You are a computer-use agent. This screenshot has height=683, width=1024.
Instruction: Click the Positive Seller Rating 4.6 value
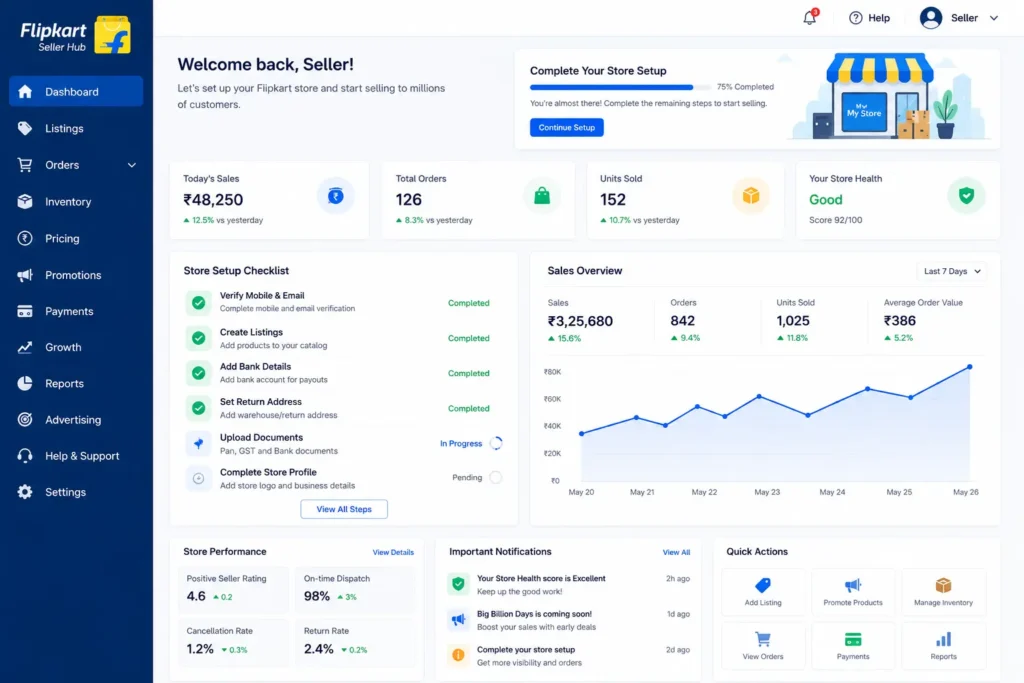(196, 596)
